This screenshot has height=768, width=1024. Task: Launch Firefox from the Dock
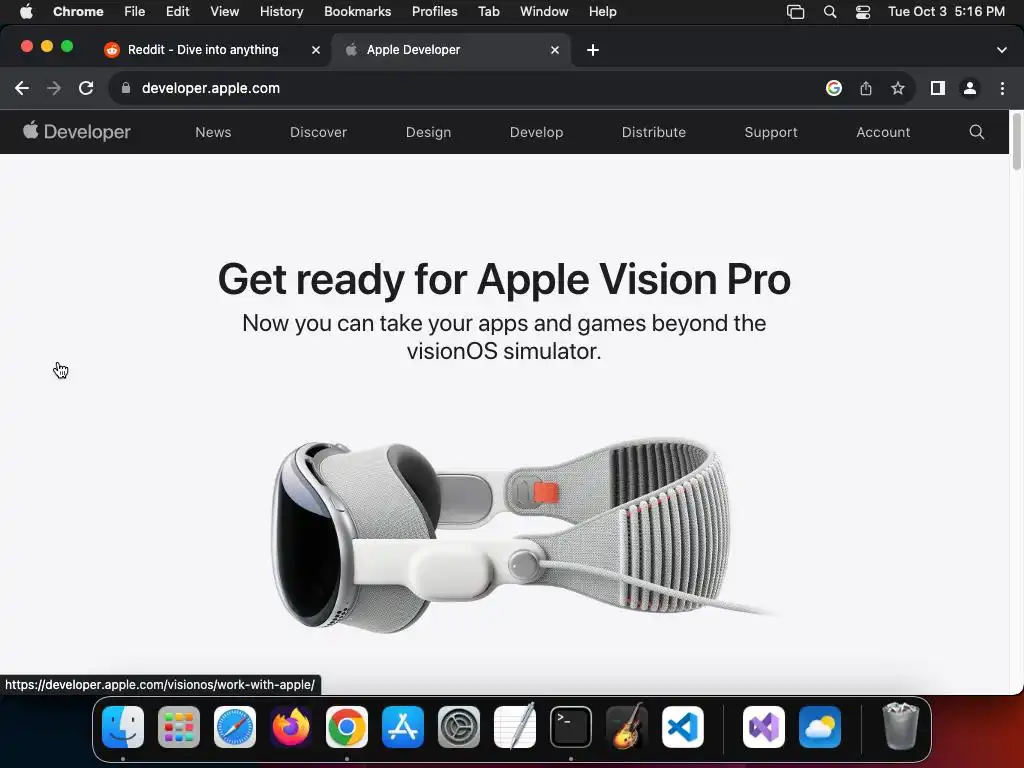point(291,727)
